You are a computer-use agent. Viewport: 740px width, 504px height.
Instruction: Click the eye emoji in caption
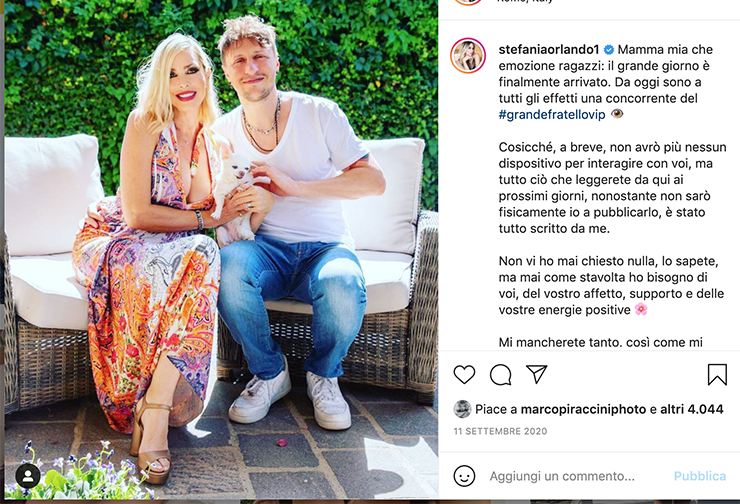coord(617,114)
